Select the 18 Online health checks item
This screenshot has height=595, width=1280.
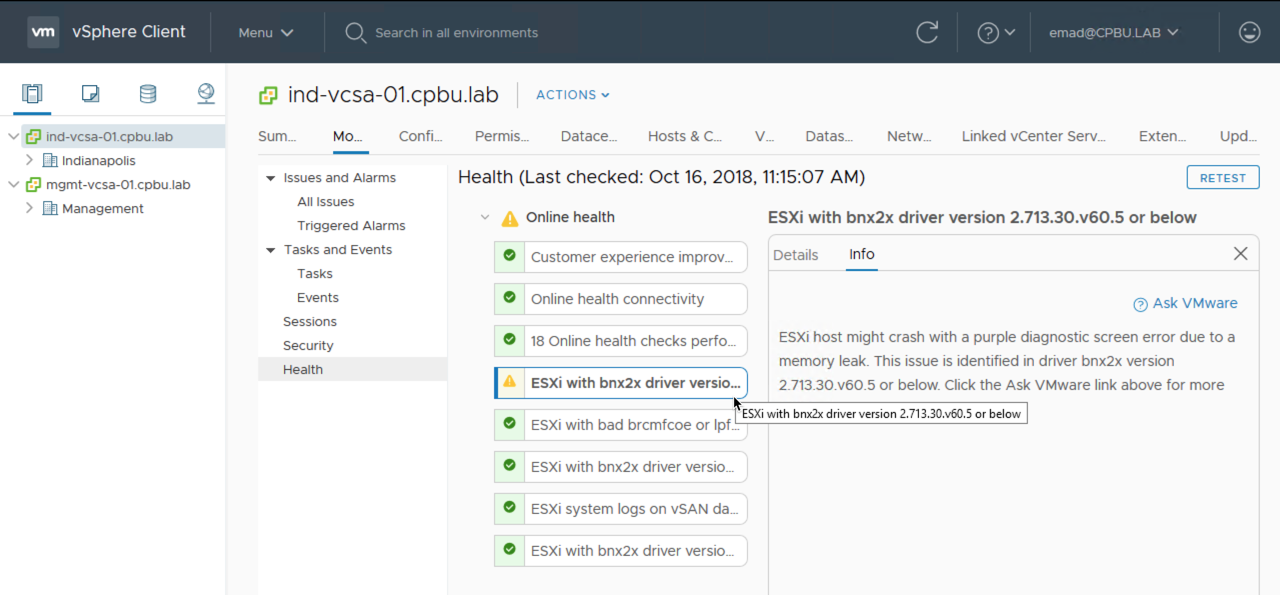tap(621, 340)
